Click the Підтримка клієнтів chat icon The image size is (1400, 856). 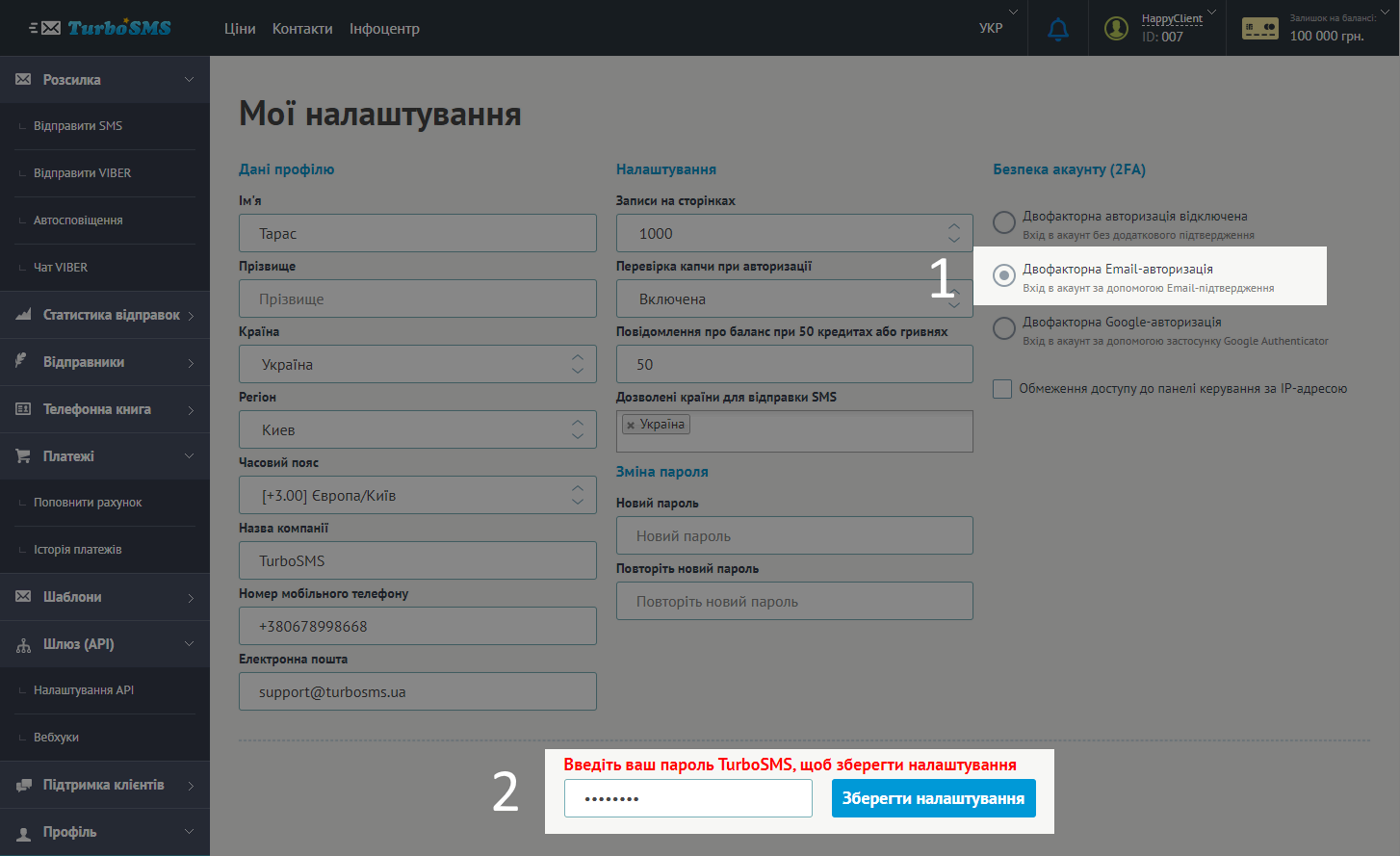point(23,786)
